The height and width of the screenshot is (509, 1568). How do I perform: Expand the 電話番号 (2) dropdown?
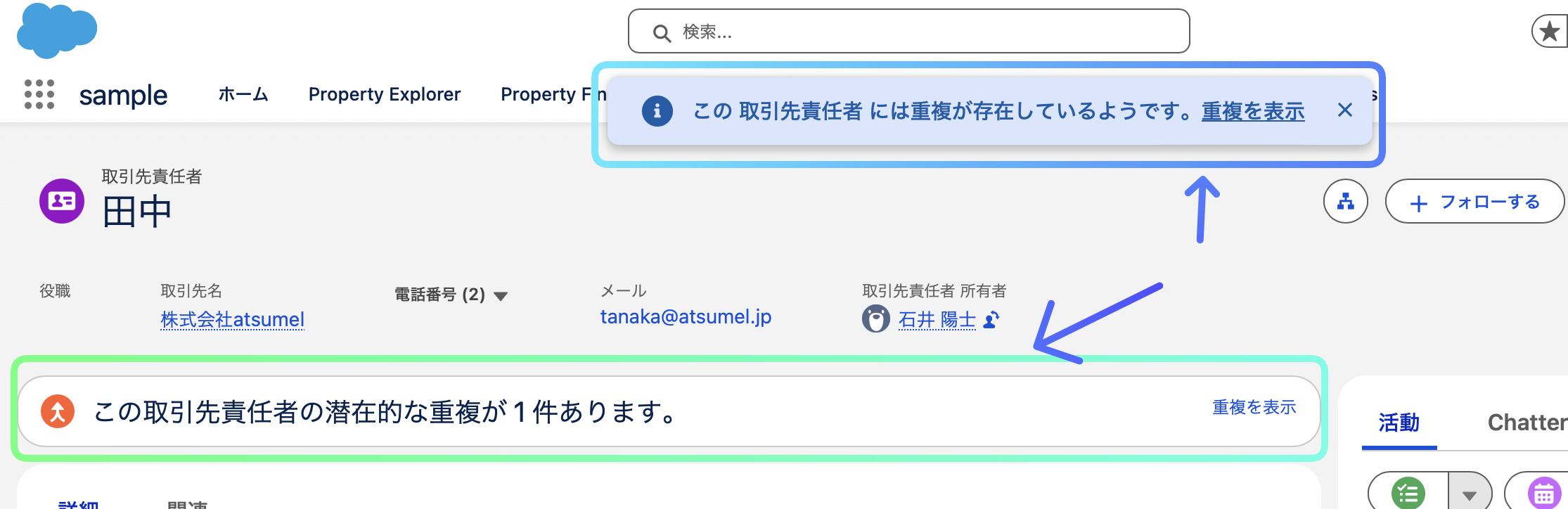click(x=501, y=296)
